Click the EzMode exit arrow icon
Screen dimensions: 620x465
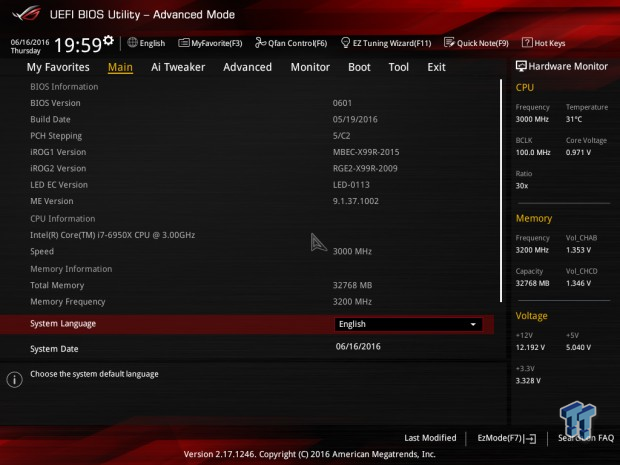click(530, 439)
